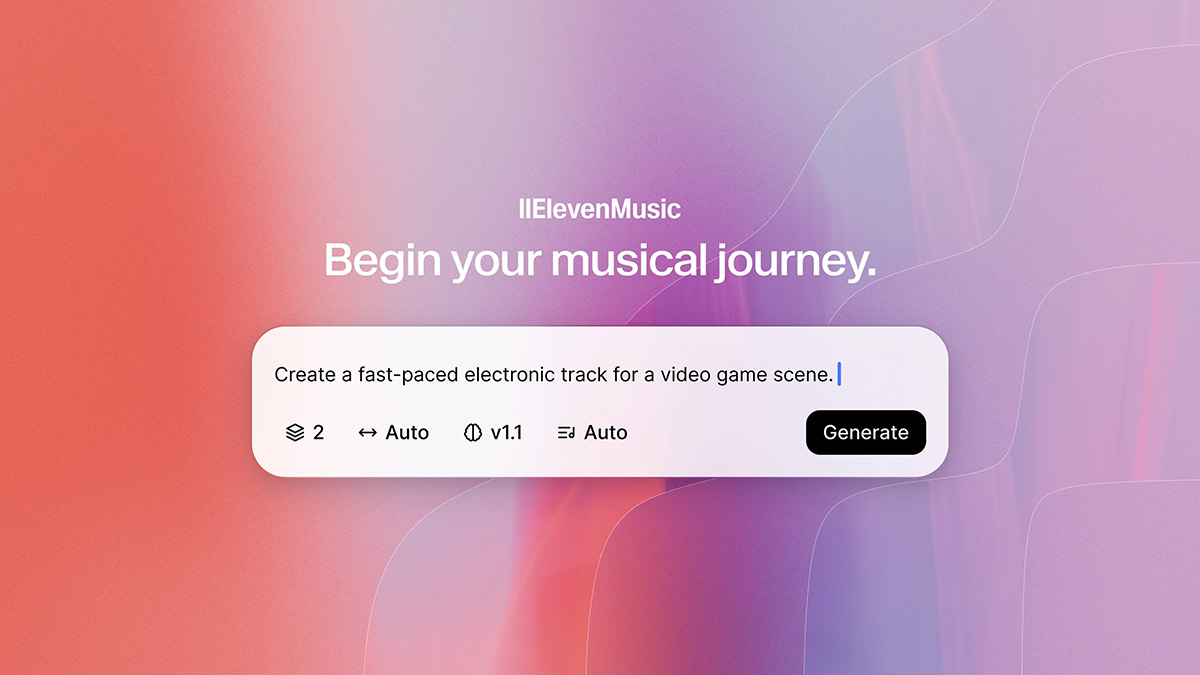Place cursor on 'video game' in prompt
The width and height of the screenshot is (1200, 675).
tap(707, 376)
